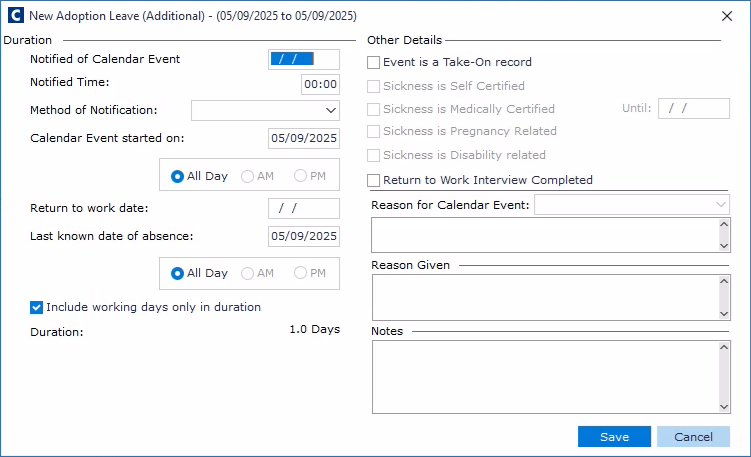Click inside the Notes text area

(x=544, y=376)
